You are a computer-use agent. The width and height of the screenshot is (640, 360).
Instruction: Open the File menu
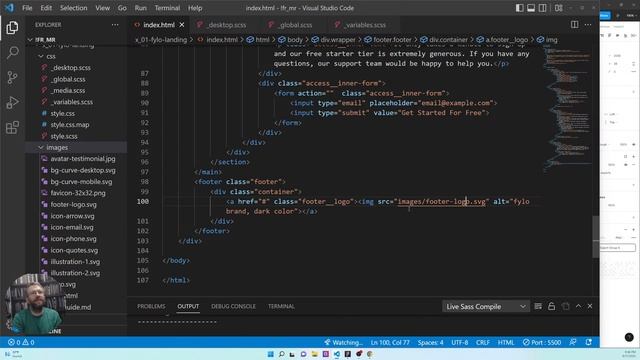(27, 8)
